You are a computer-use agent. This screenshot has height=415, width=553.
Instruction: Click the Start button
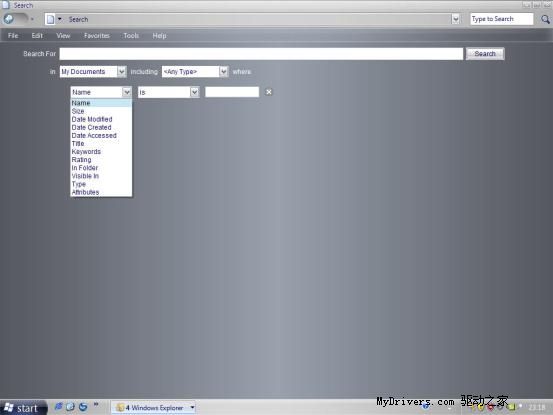click(23, 408)
